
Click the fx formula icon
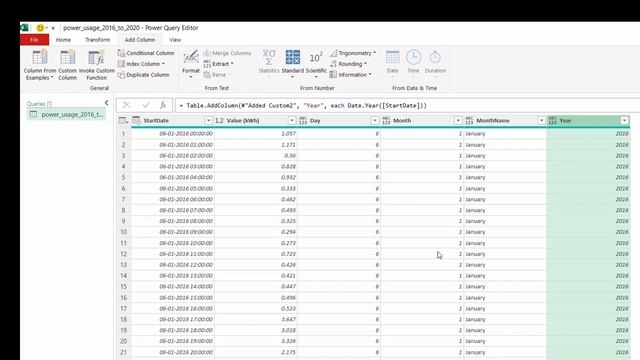[x=163, y=105]
